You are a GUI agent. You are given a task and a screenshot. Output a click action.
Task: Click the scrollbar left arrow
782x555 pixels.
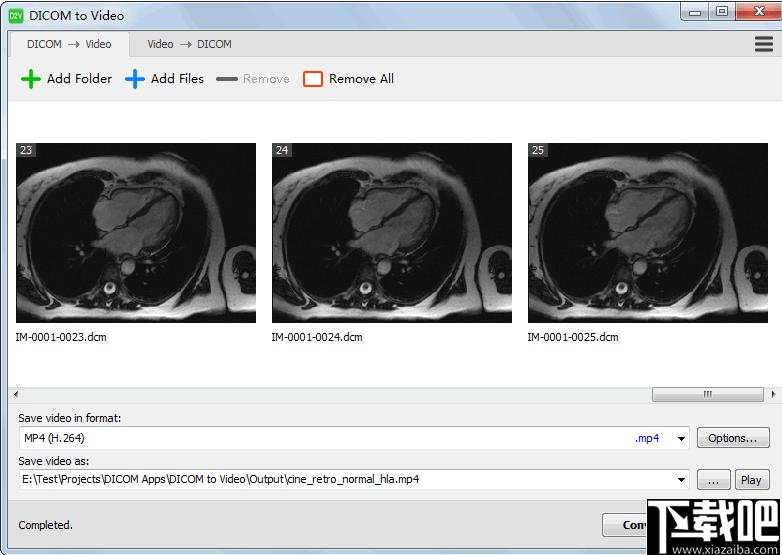click(x=16, y=394)
